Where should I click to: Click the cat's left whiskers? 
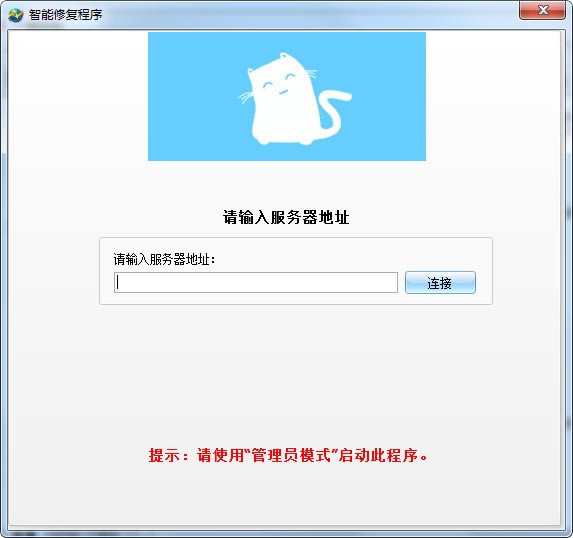246,97
